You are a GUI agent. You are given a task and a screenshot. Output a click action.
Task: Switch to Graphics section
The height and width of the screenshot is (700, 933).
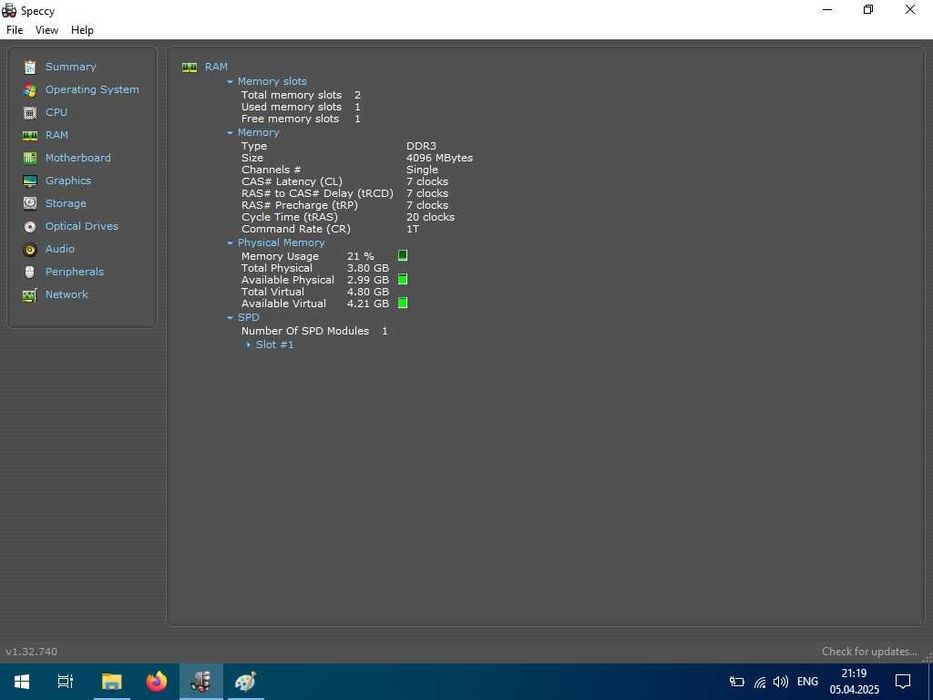[x=68, y=180]
